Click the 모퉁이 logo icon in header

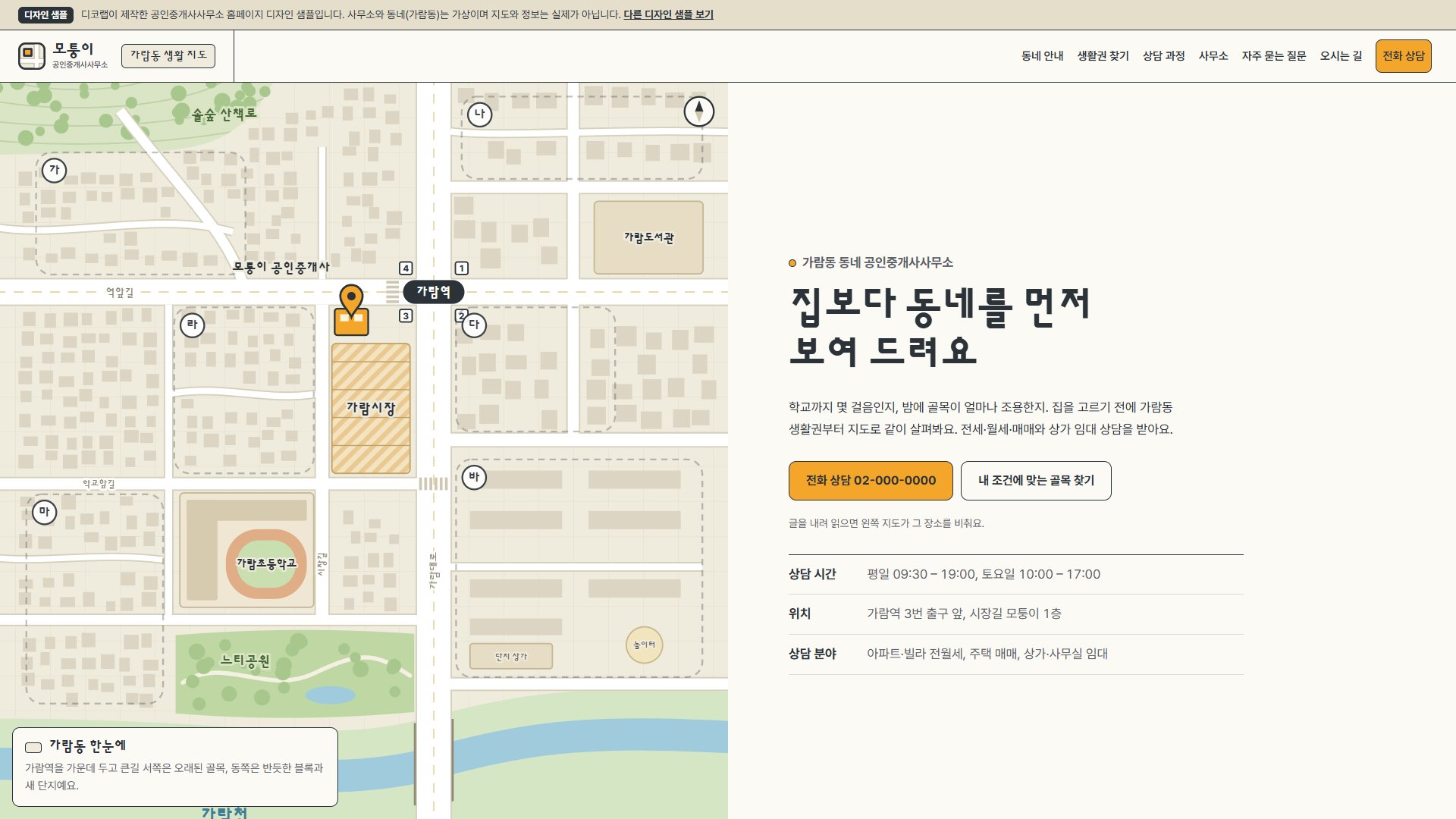32,56
